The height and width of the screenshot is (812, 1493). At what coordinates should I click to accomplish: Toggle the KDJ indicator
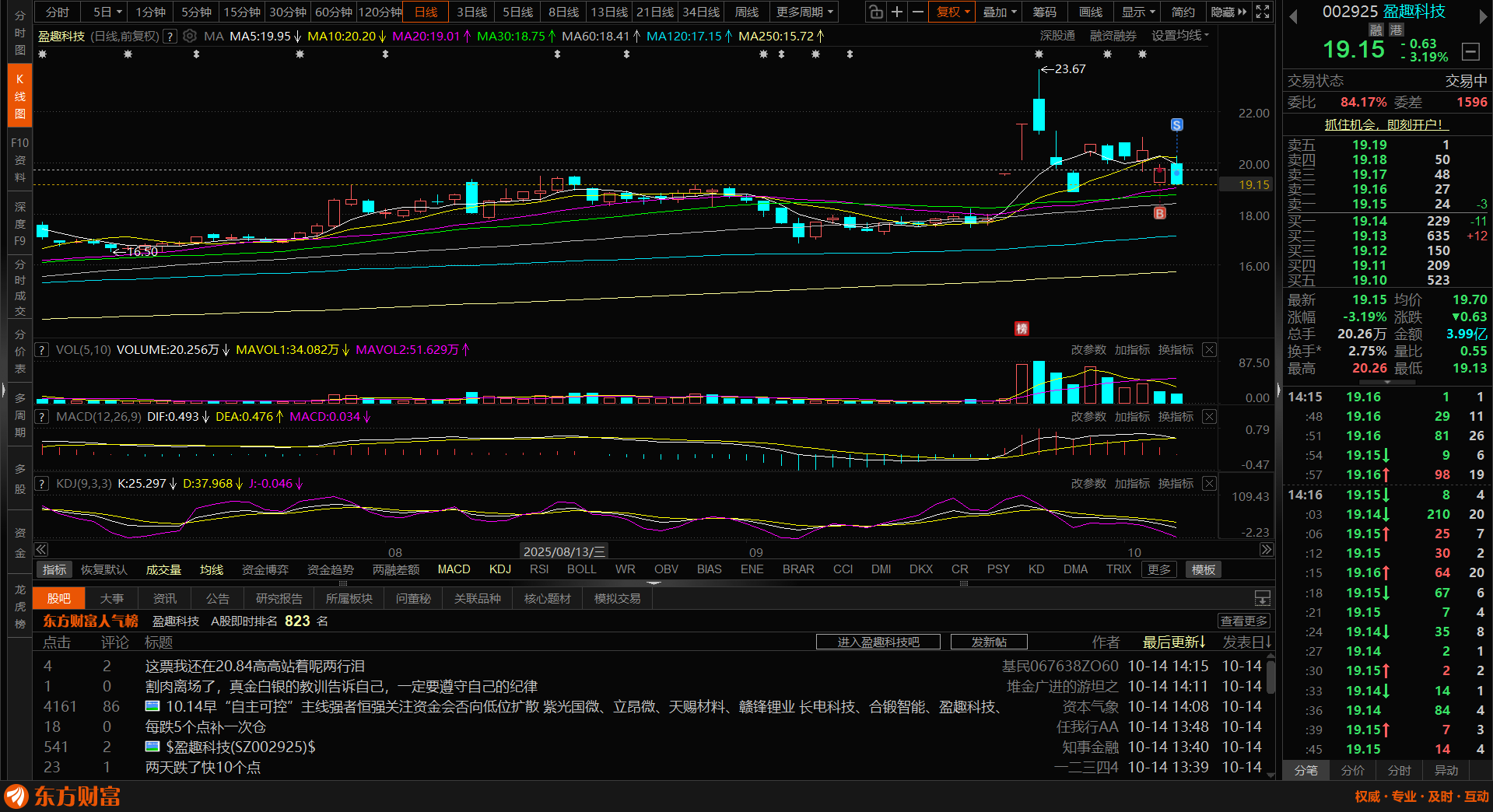[x=500, y=569]
